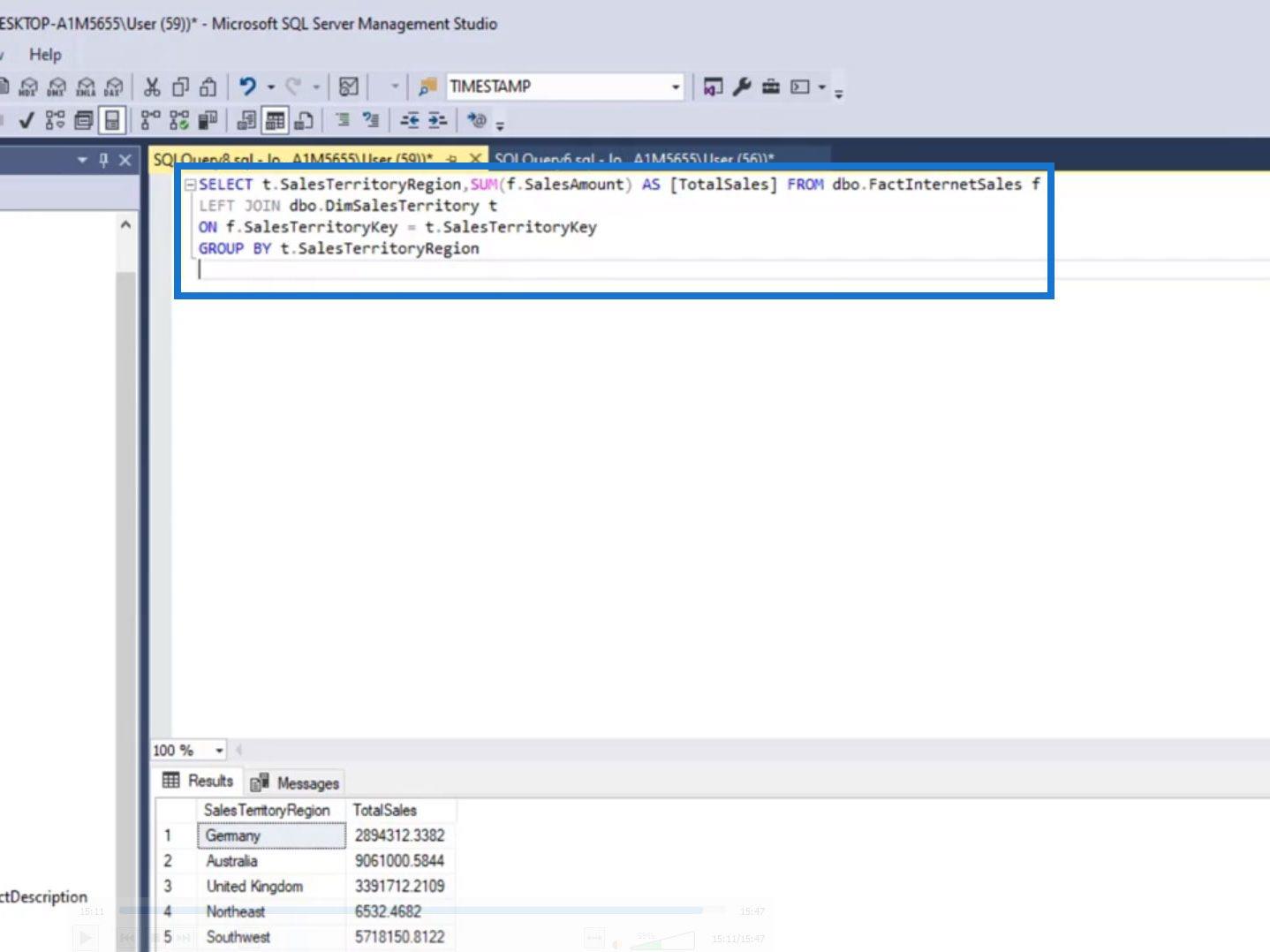Pin the SQLQuery8.sql tab
Screen dimensions: 1270x952
(x=452, y=159)
